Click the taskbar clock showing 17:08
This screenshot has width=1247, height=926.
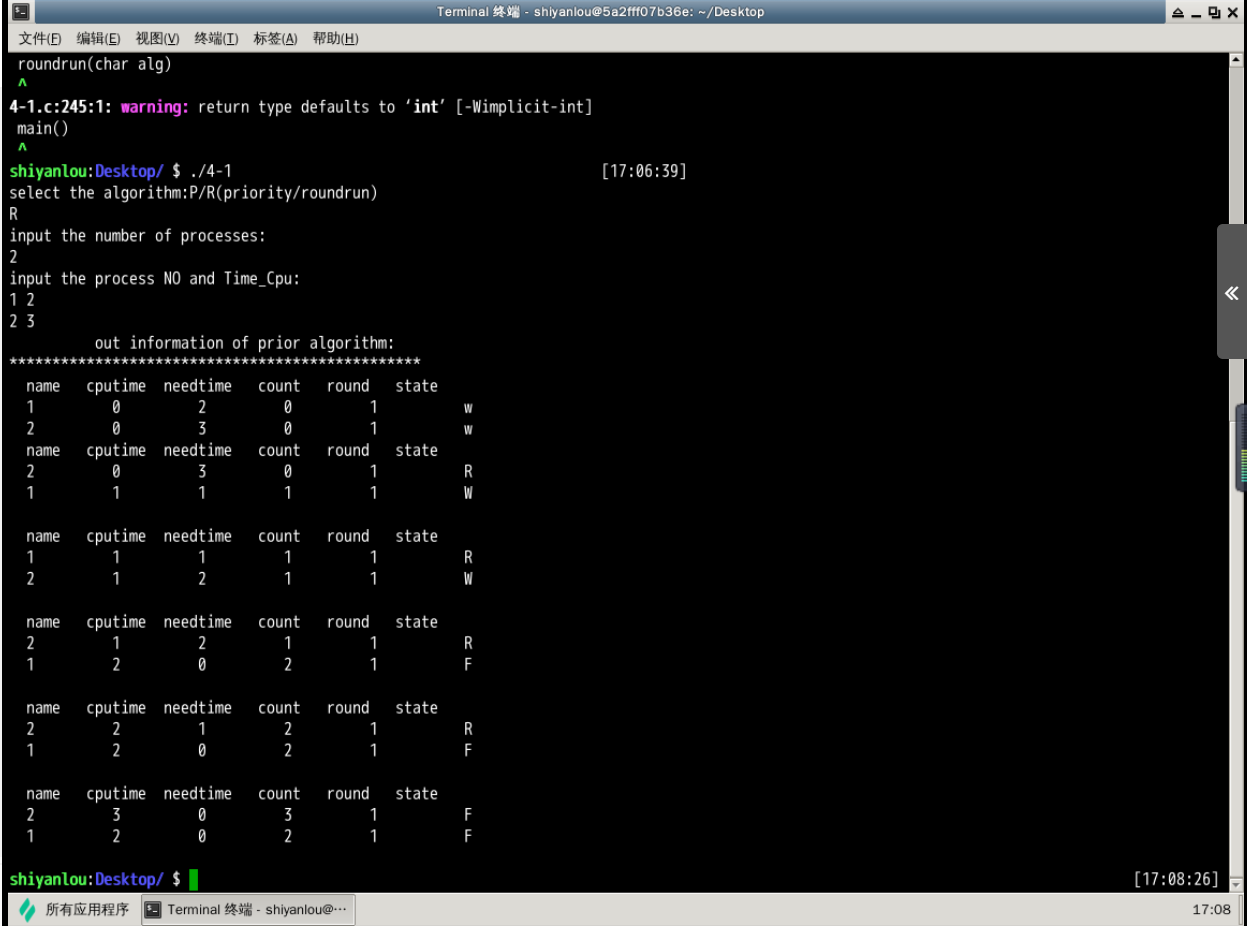pos(1211,910)
